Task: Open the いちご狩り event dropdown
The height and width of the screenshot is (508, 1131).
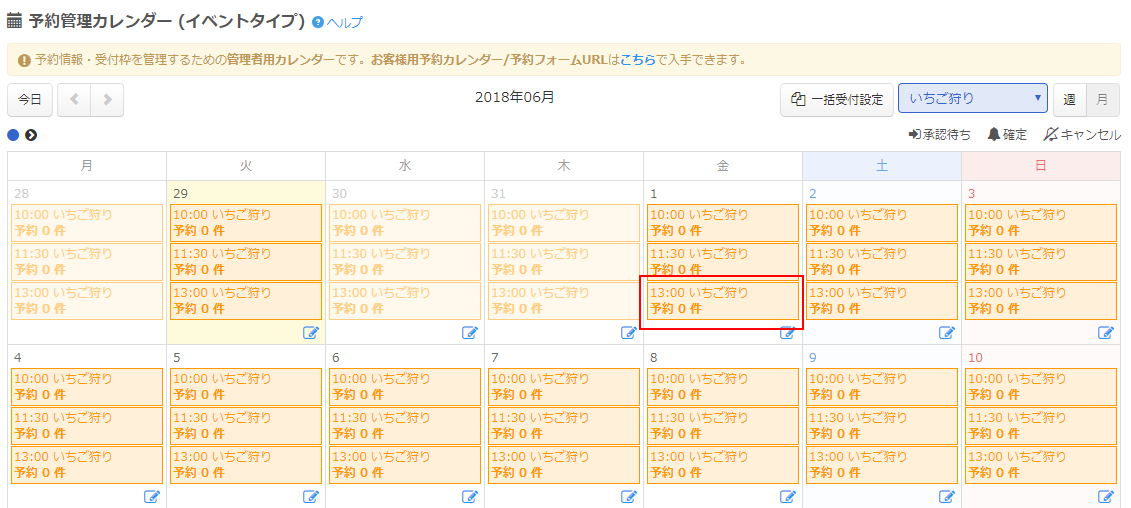Action: [972, 99]
